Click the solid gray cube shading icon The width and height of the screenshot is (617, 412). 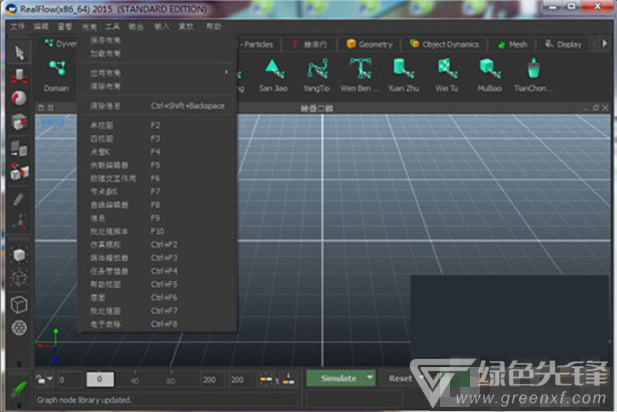pyautogui.click(x=19, y=255)
